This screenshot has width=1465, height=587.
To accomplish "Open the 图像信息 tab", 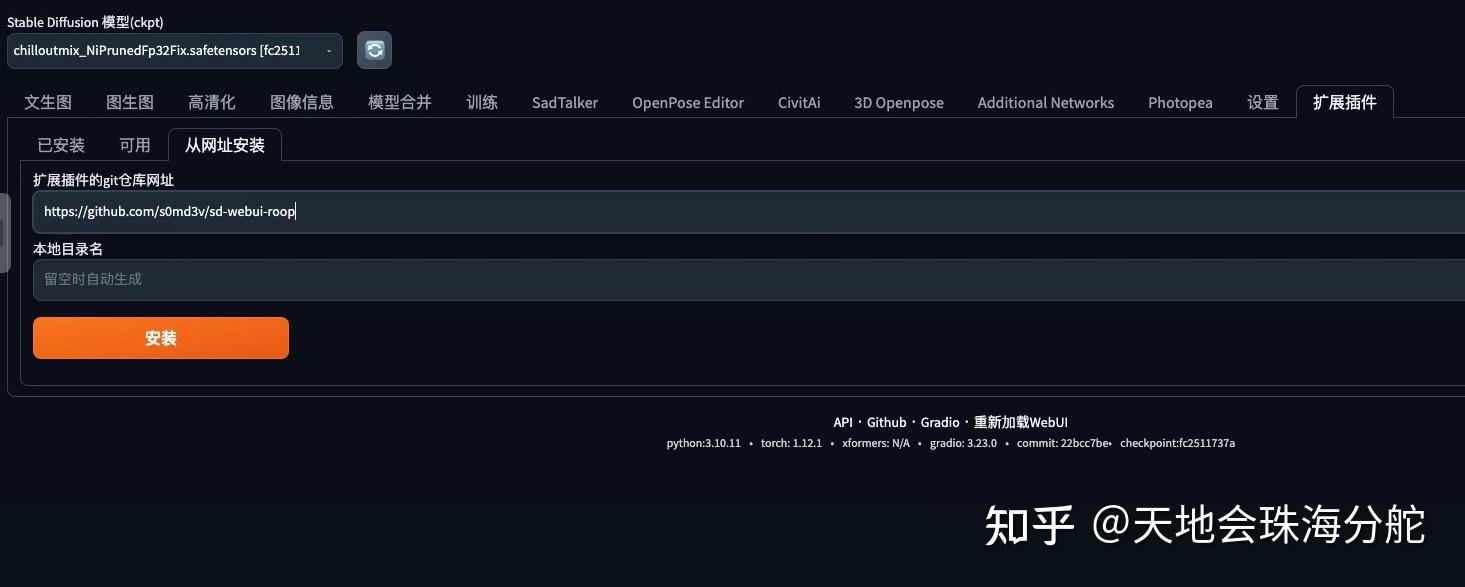I will point(302,101).
